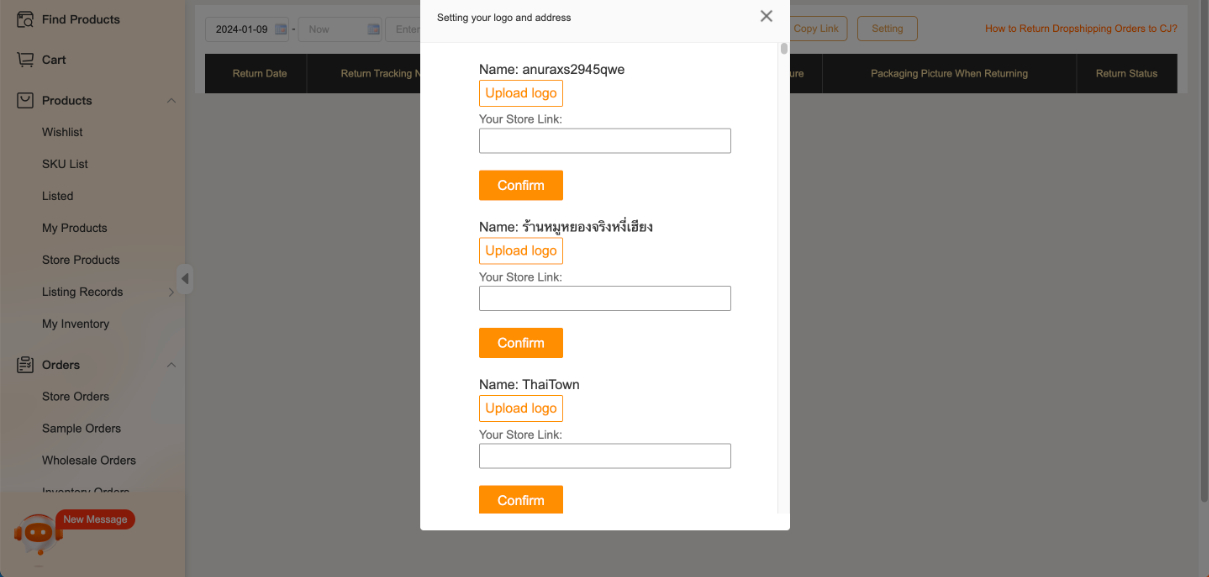
Task: Open How to Return Dropshipping Orders link
Action: (1080, 29)
